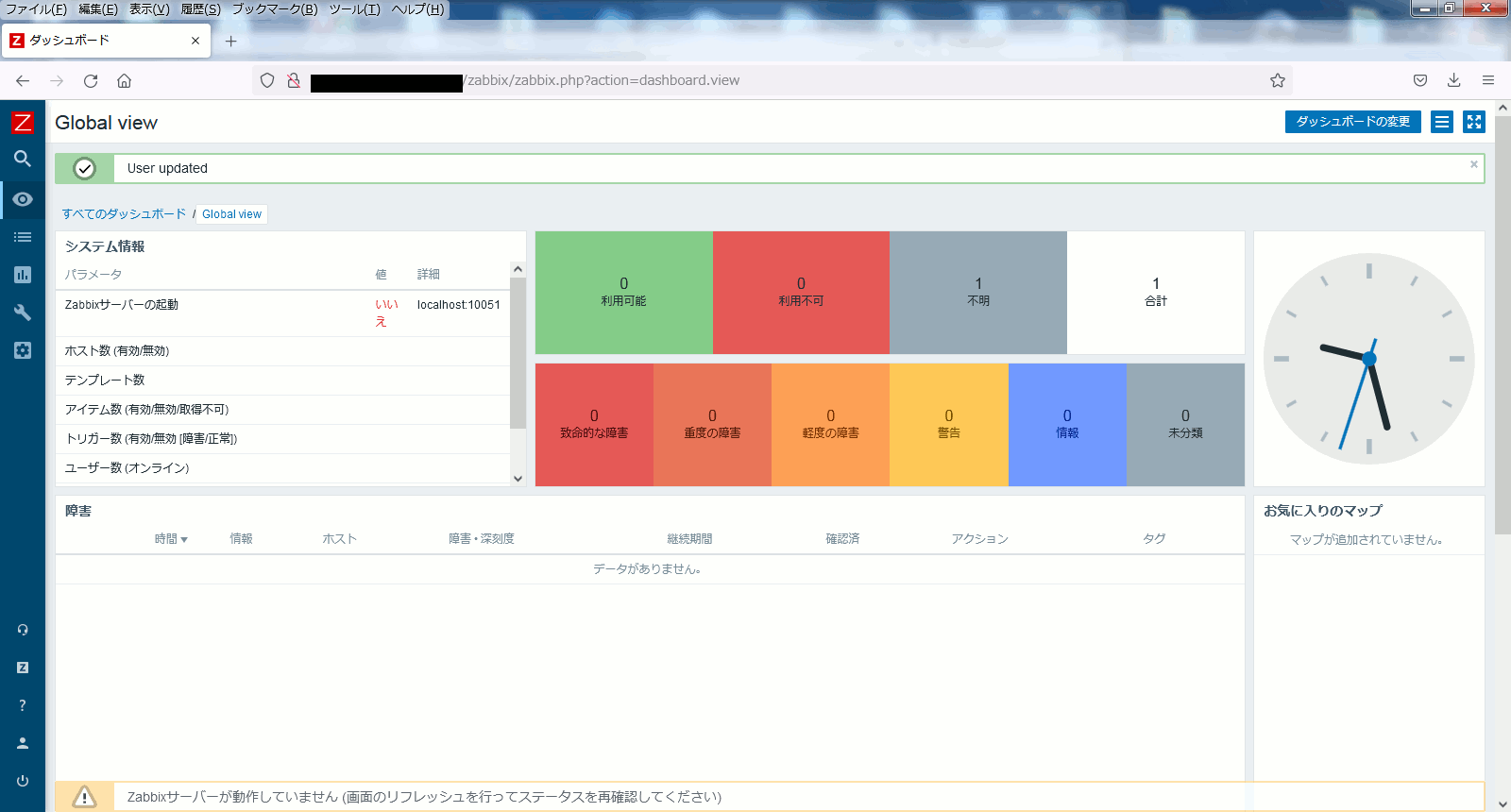
Task: Click the system info scrollbar thumb
Action: 518,353
